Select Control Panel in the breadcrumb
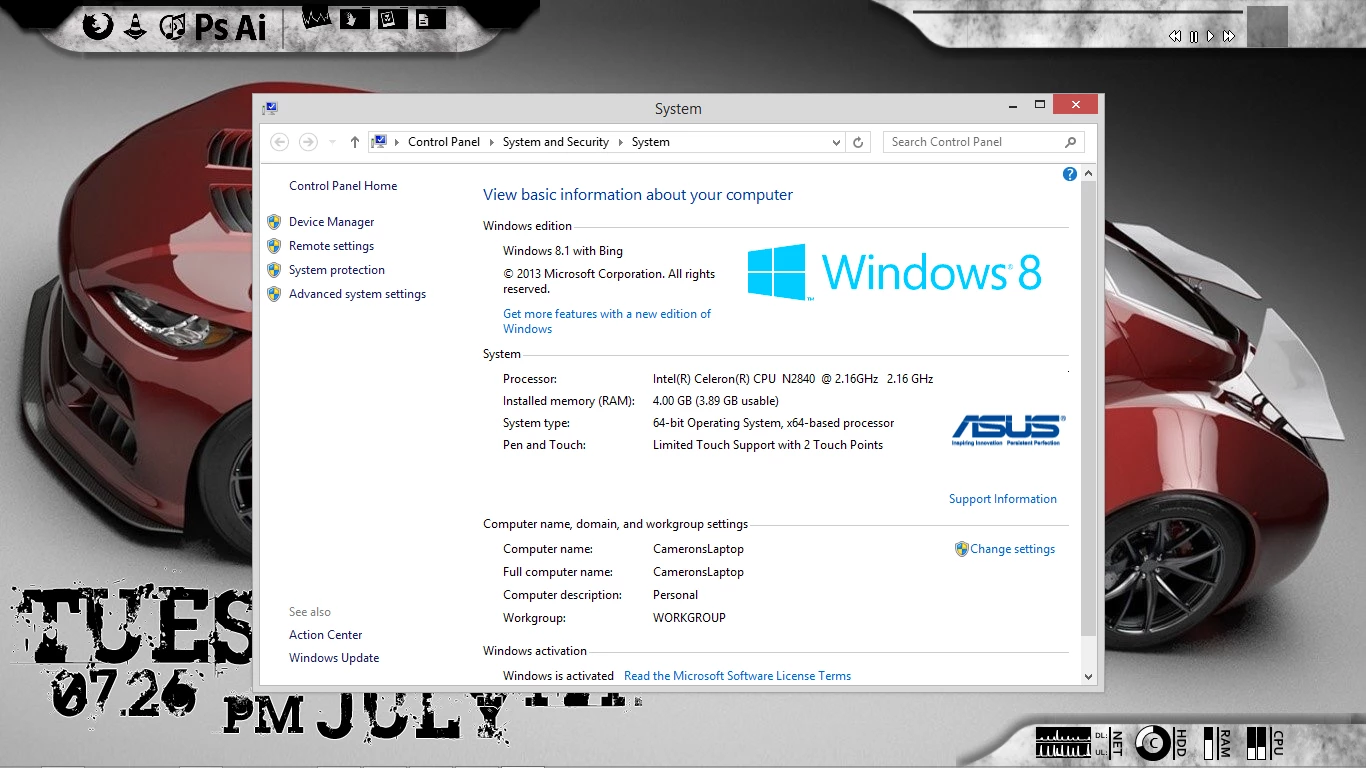Image resolution: width=1366 pixels, height=768 pixels. pyautogui.click(x=444, y=142)
